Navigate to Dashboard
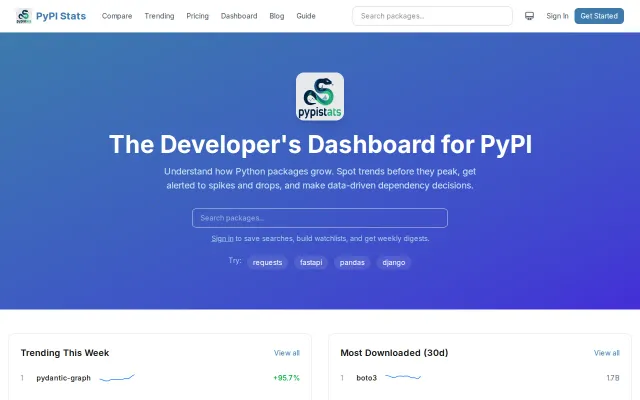640x400 pixels. [x=239, y=16]
